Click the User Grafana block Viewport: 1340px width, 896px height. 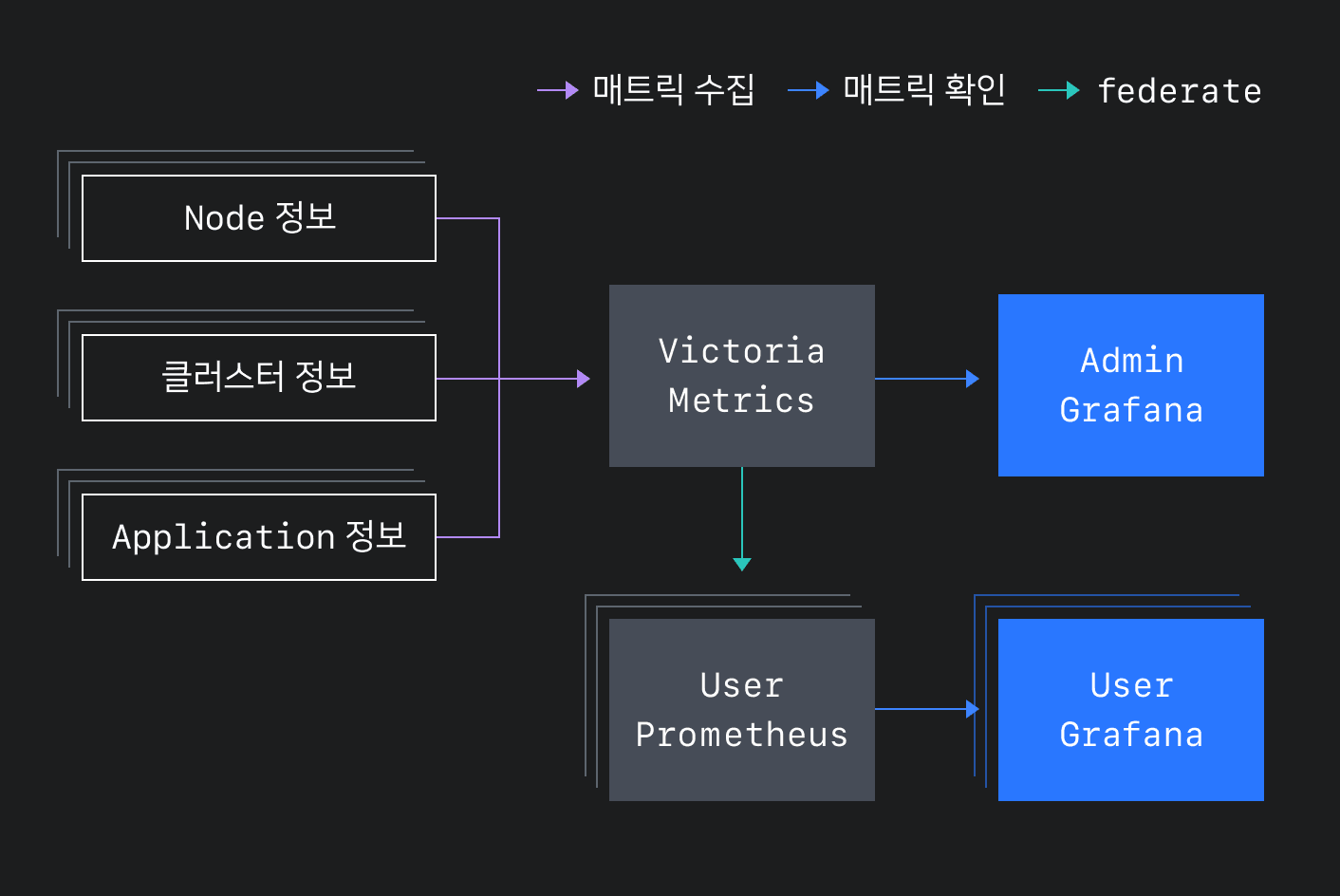pyautogui.click(x=1131, y=710)
